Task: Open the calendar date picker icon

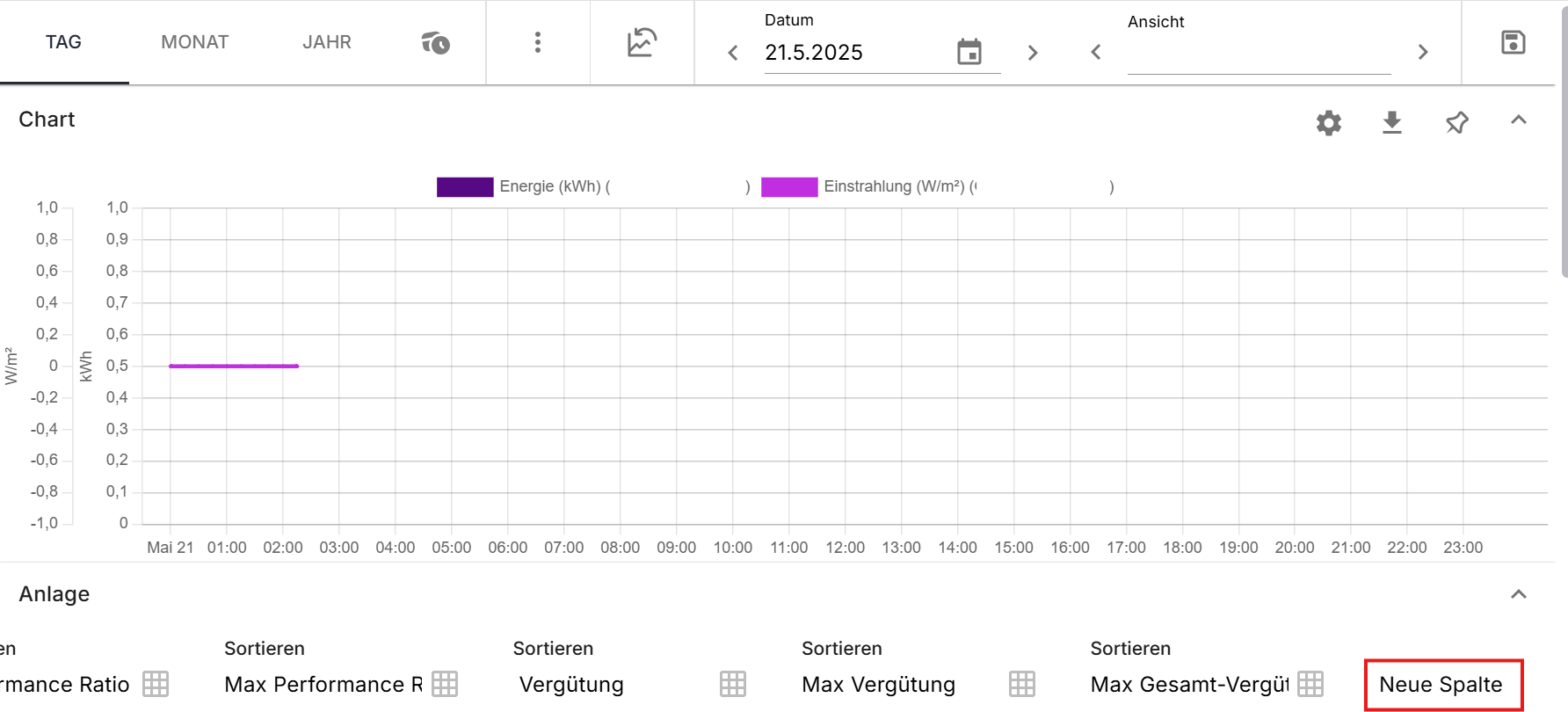Action: point(969,53)
